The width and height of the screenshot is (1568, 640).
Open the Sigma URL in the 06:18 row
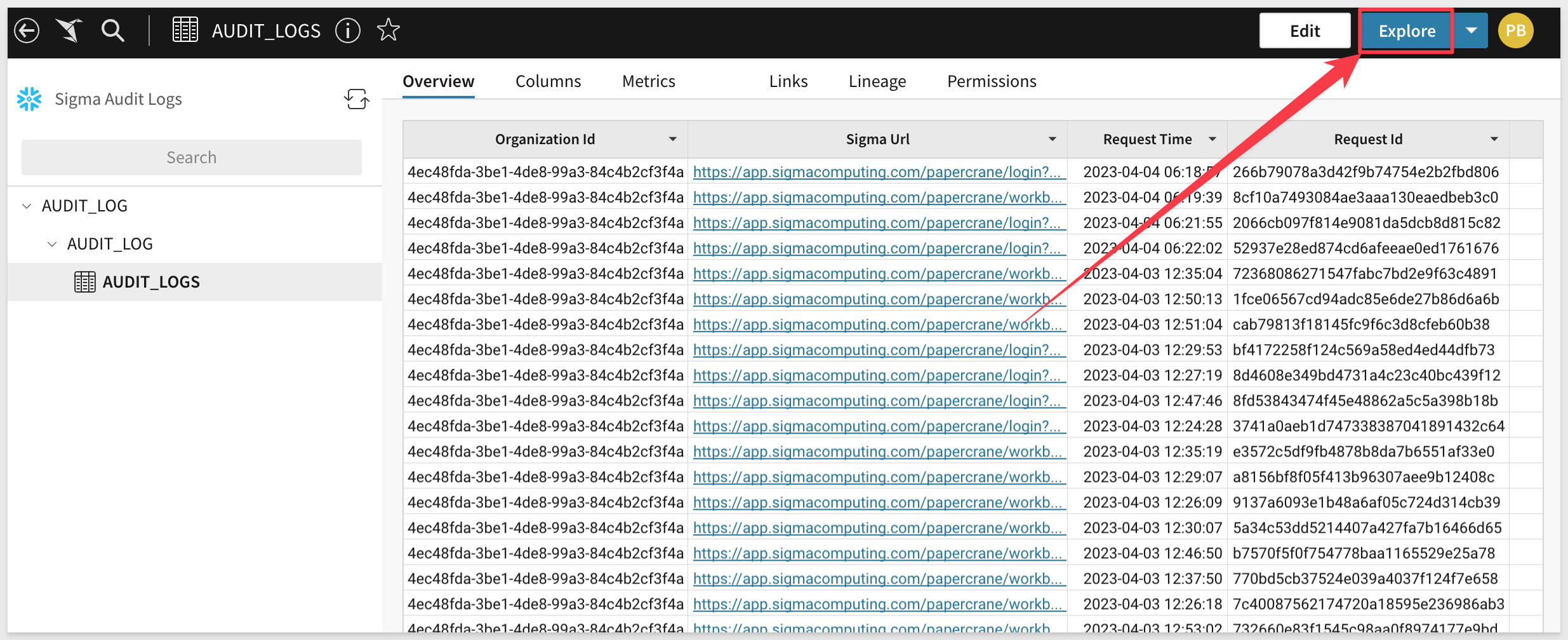[x=877, y=172]
